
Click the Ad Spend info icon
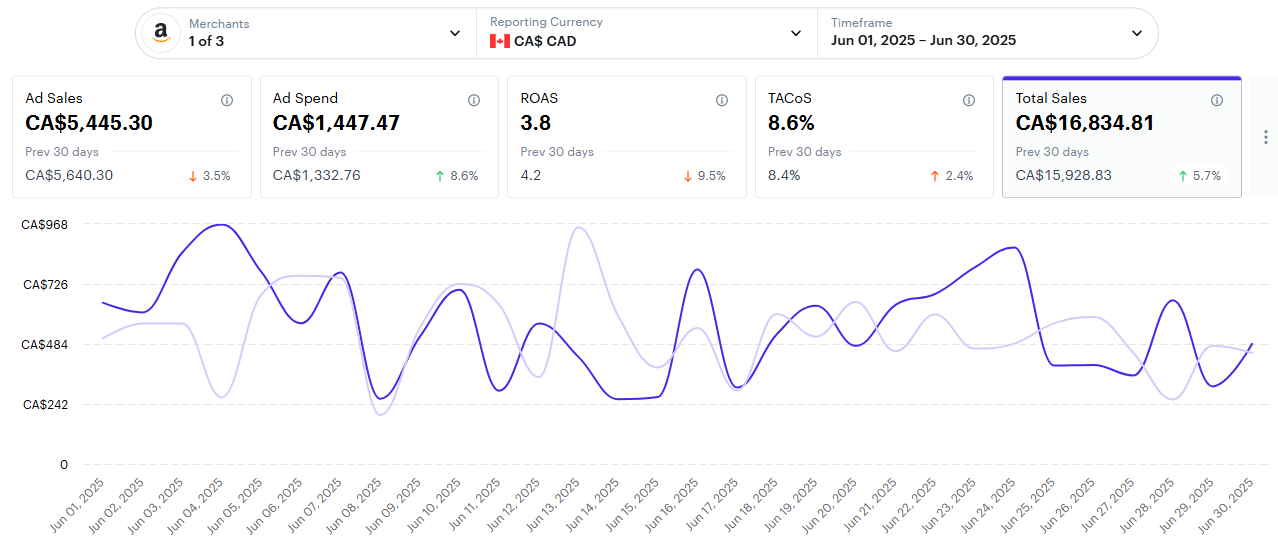pyautogui.click(x=474, y=100)
